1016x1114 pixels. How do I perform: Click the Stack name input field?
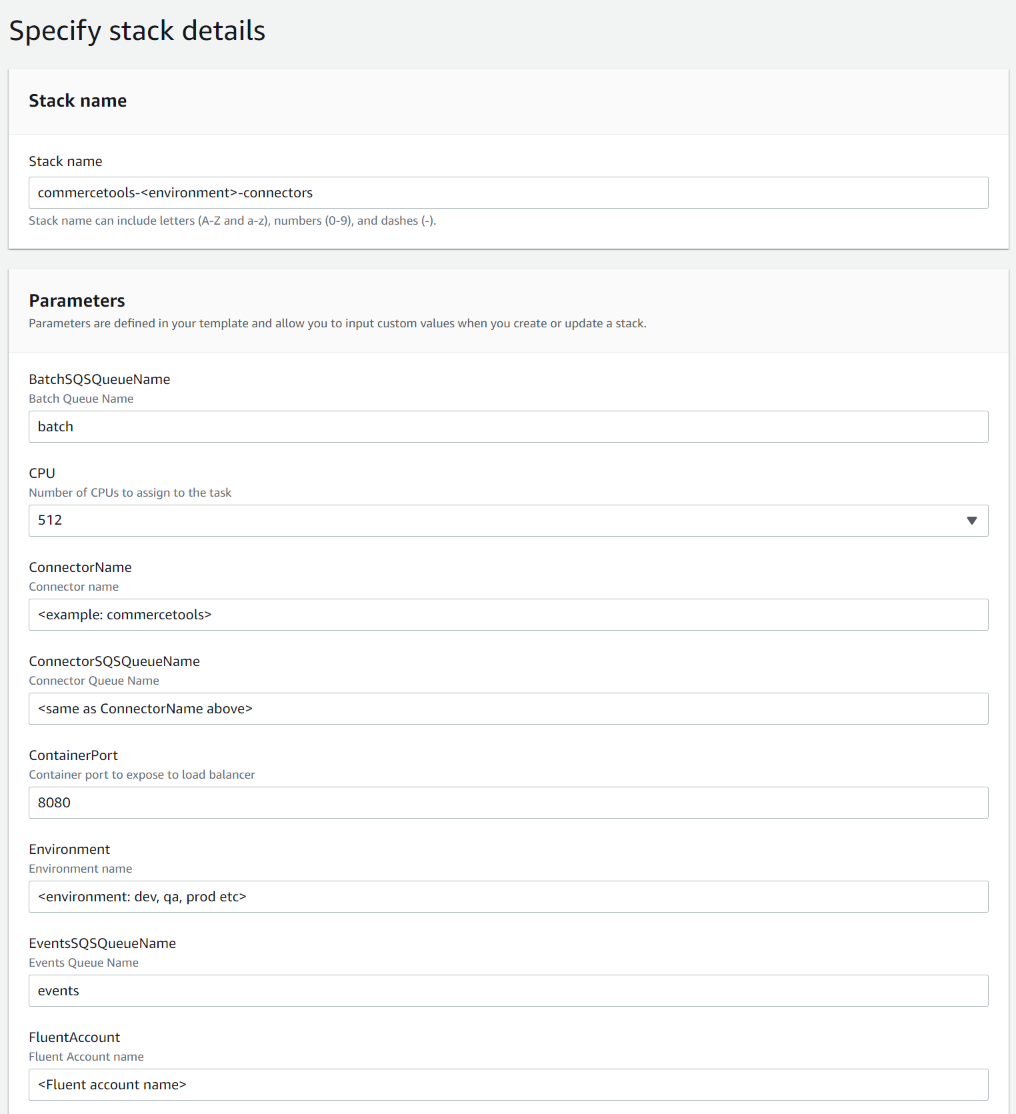[508, 193]
